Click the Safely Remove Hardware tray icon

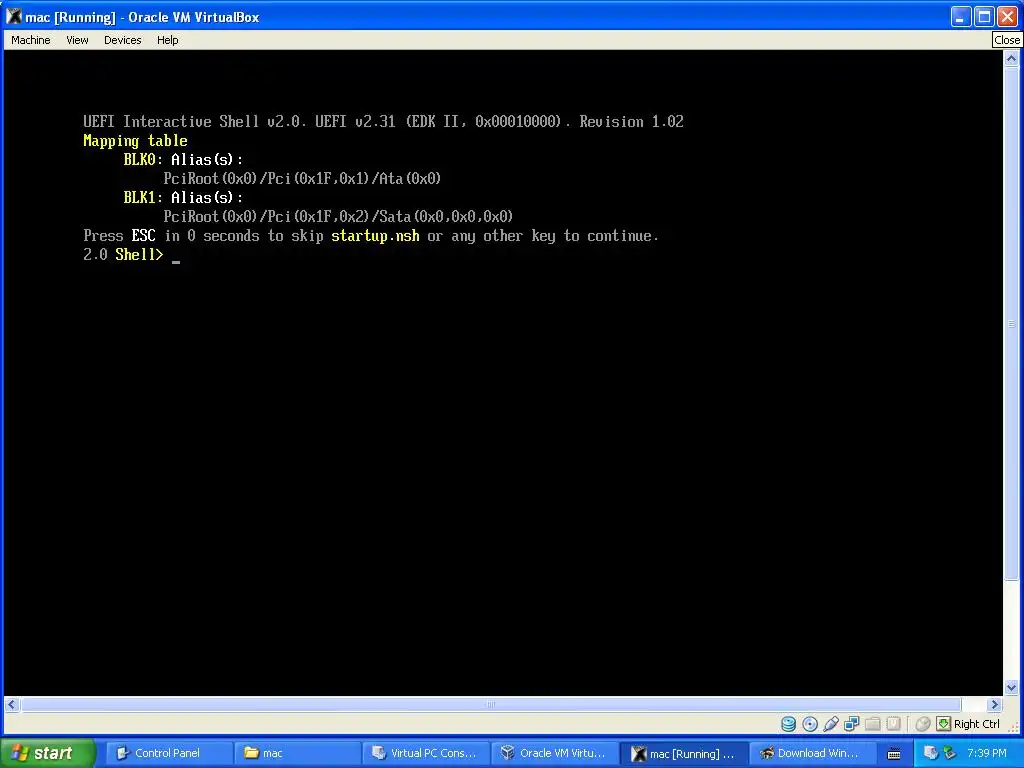tap(949, 753)
